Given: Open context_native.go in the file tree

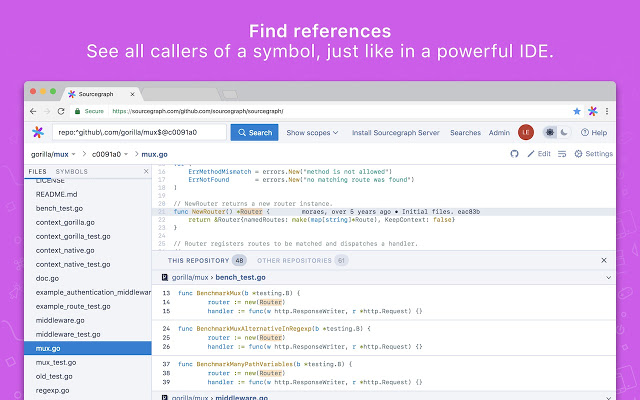Looking at the screenshot, I should click(x=65, y=250).
